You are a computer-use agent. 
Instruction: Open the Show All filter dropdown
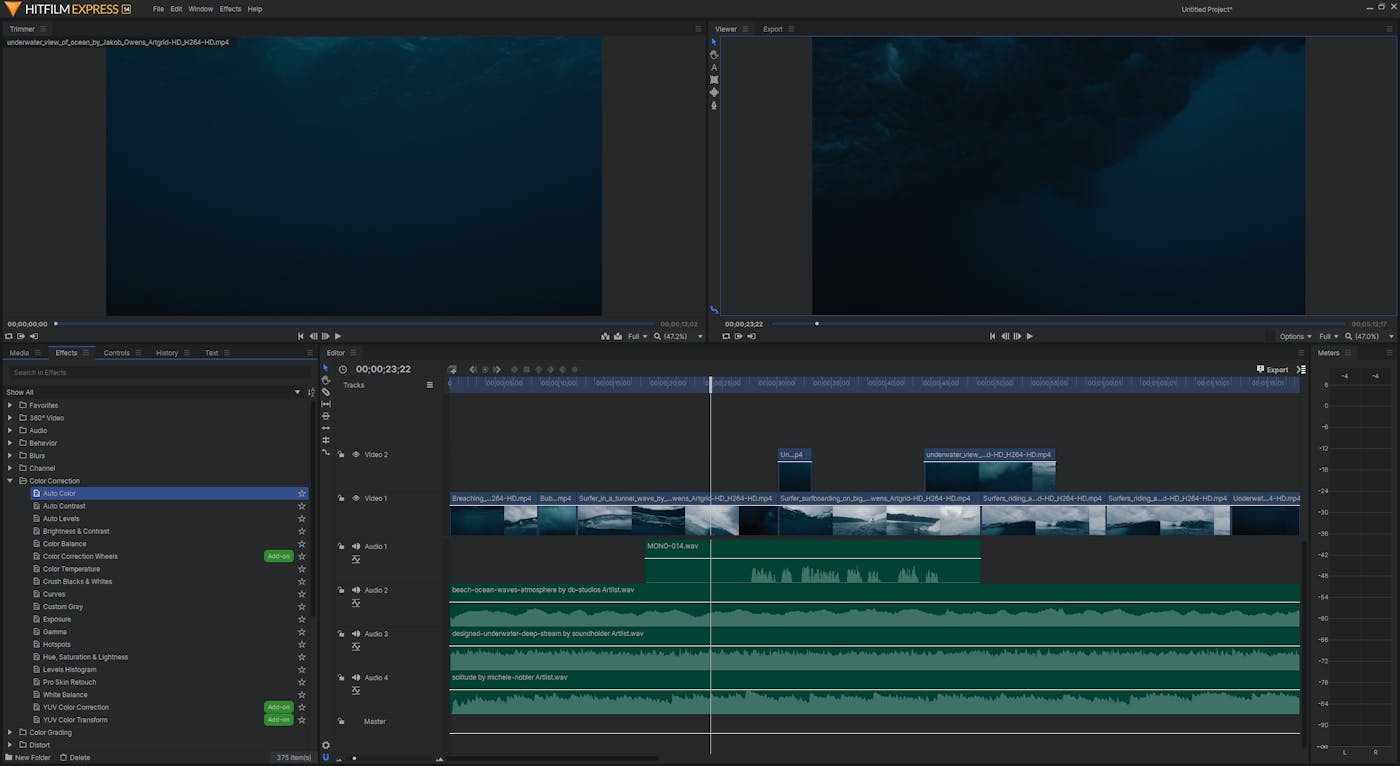pos(297,392)
